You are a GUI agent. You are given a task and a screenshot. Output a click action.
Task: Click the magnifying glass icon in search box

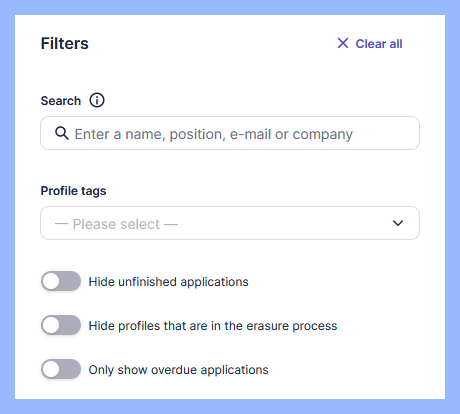coord(62,133)
